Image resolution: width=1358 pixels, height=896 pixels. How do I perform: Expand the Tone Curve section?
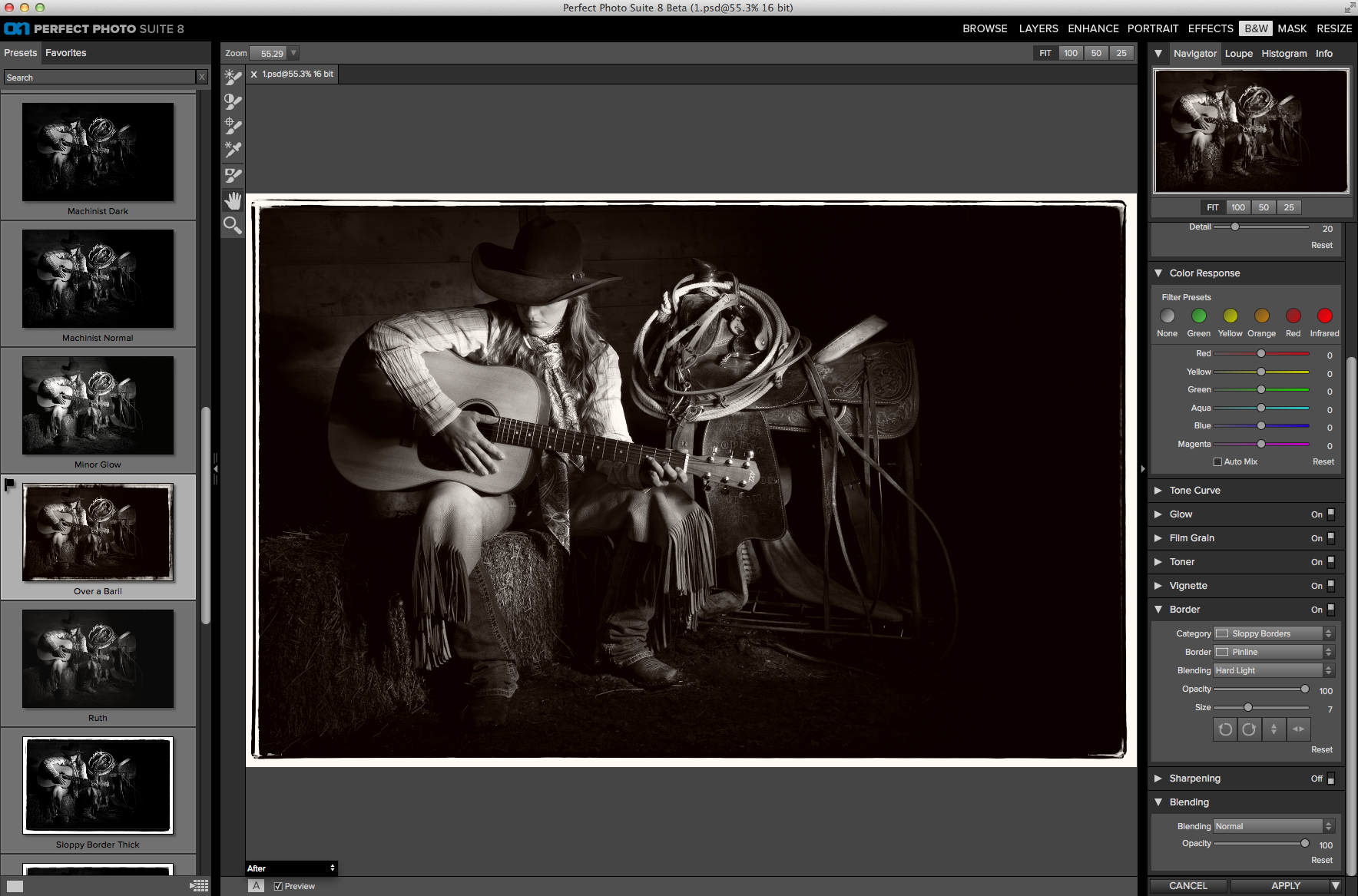pyautogui.click(x=1158, y=491)
